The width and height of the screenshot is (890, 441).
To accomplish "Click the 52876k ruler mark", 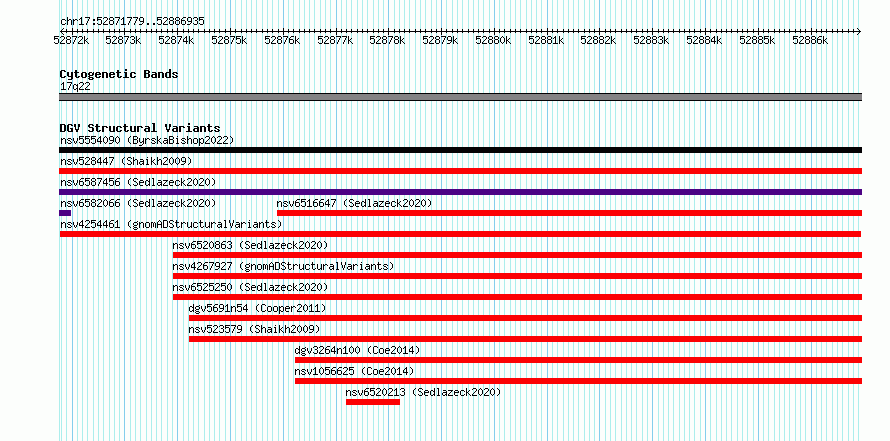I will click(282, 40).
